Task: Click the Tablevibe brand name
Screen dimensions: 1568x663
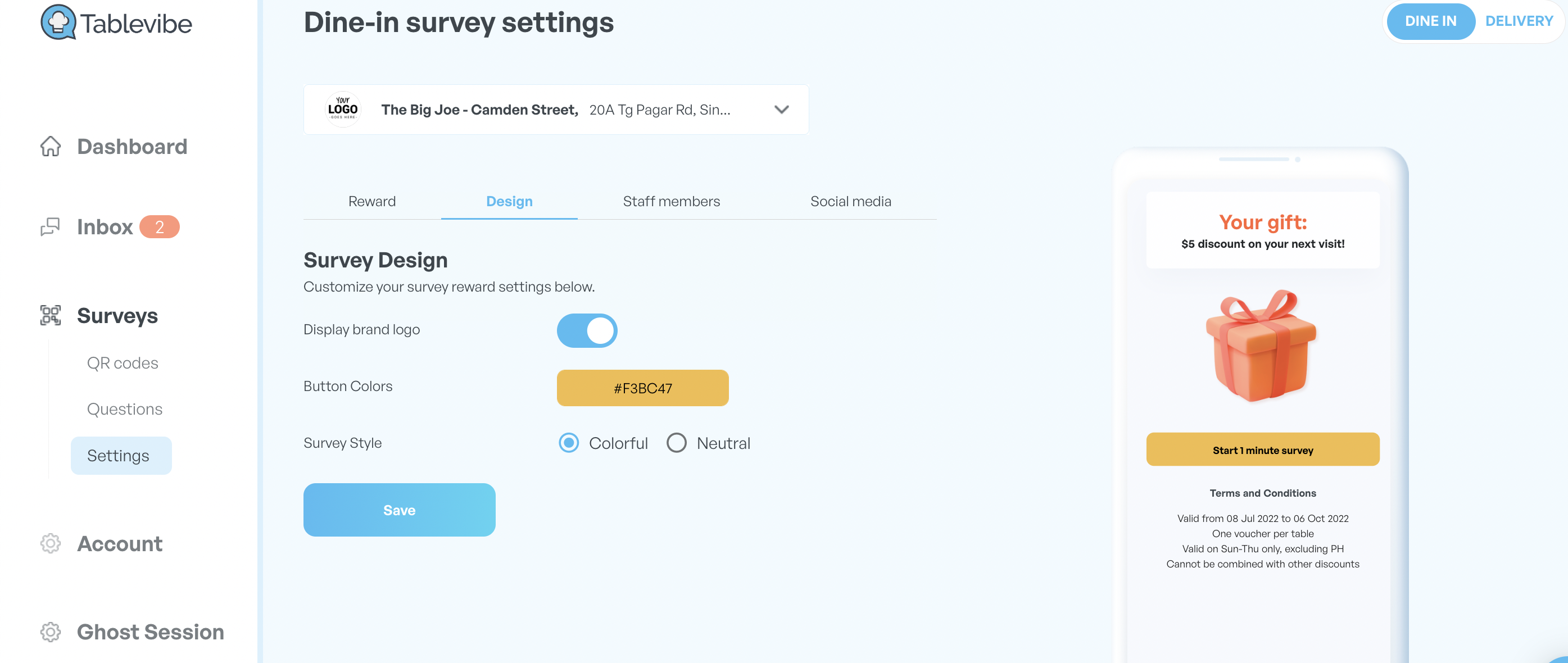Action: [137, 24]
